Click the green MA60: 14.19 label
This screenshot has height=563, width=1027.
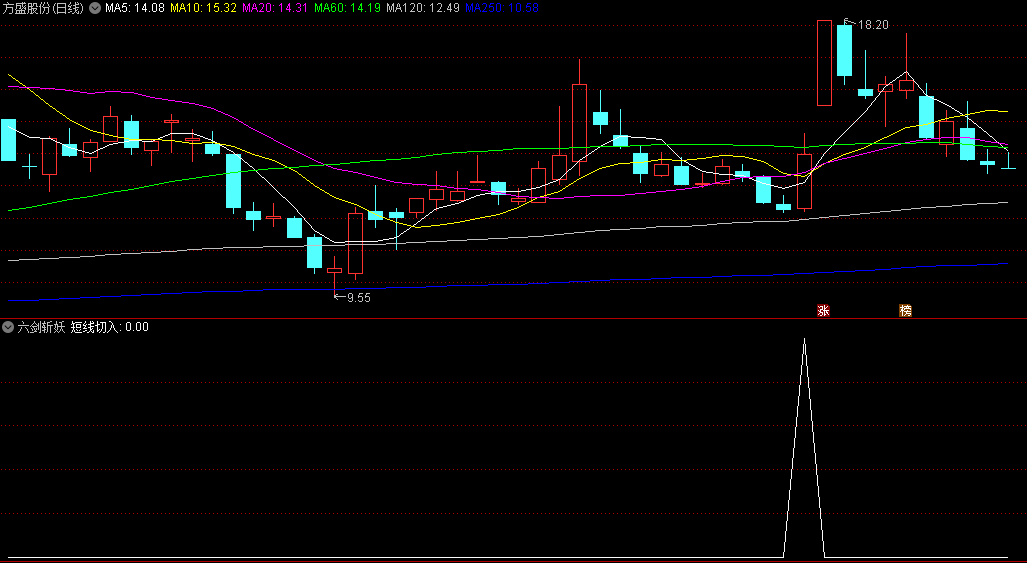(x=347, y=9)
